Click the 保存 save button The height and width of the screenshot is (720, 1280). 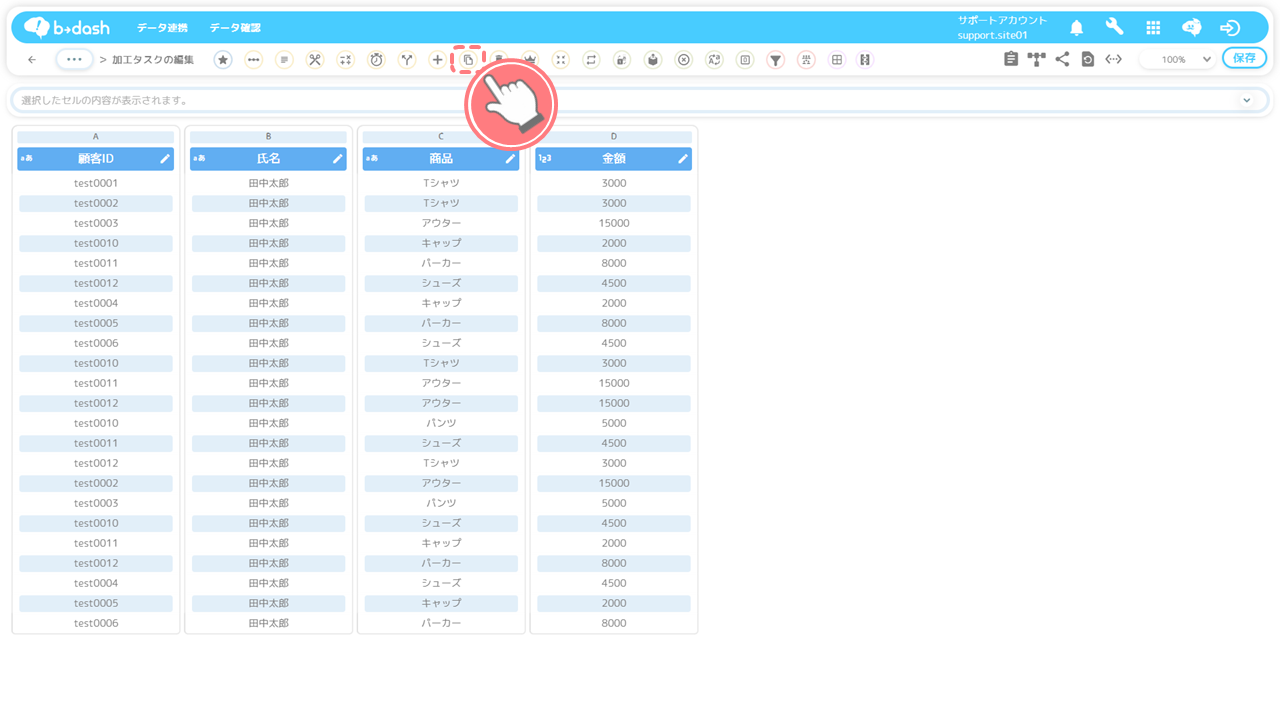(x=1244, y=58)
